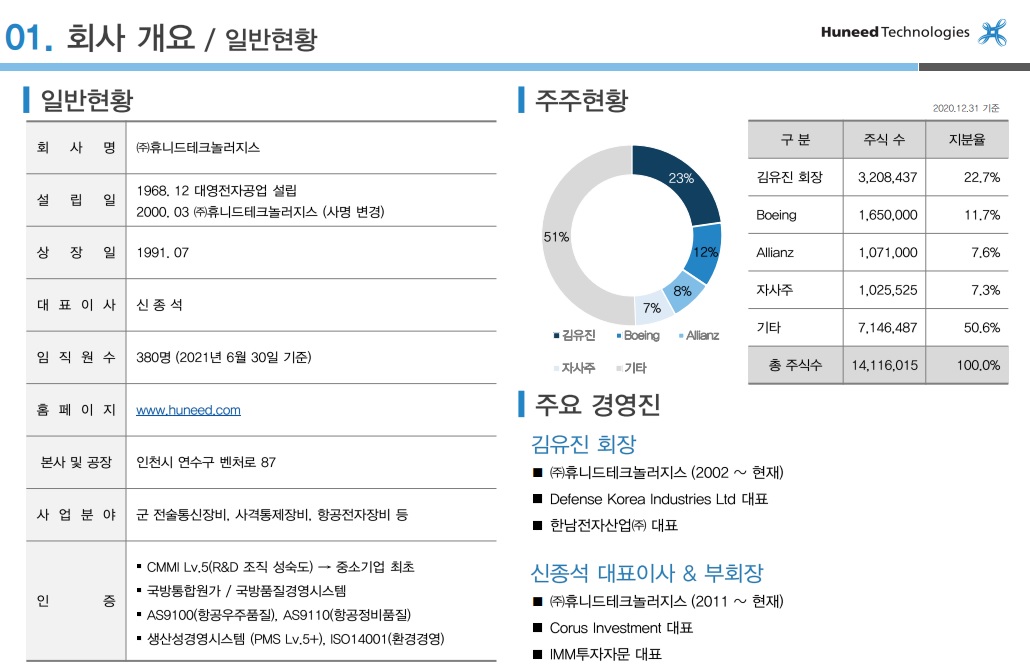Click the 인천시 연수구 벤처로 87 address
The height and width of the screenshot is (668, 1030).
[x=206, y=462]
